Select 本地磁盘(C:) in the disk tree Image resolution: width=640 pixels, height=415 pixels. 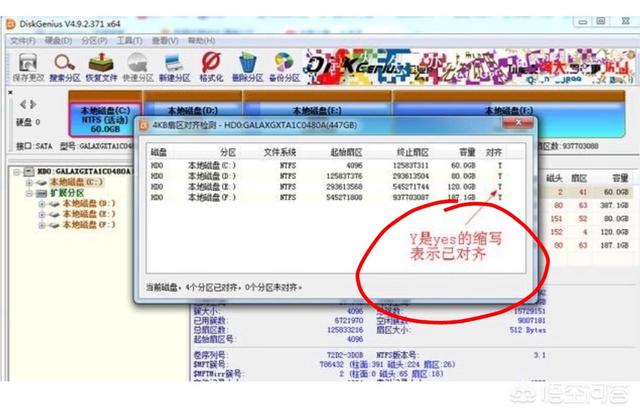click(x=76, y=182)
